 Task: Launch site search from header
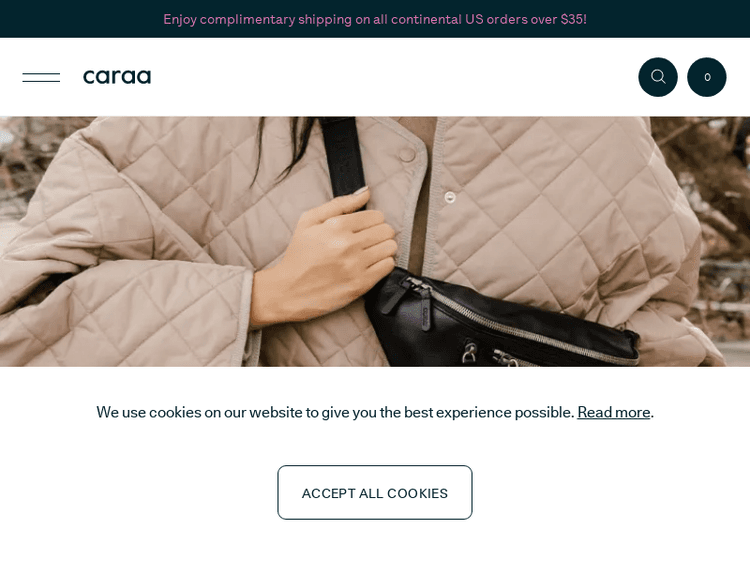658,77
